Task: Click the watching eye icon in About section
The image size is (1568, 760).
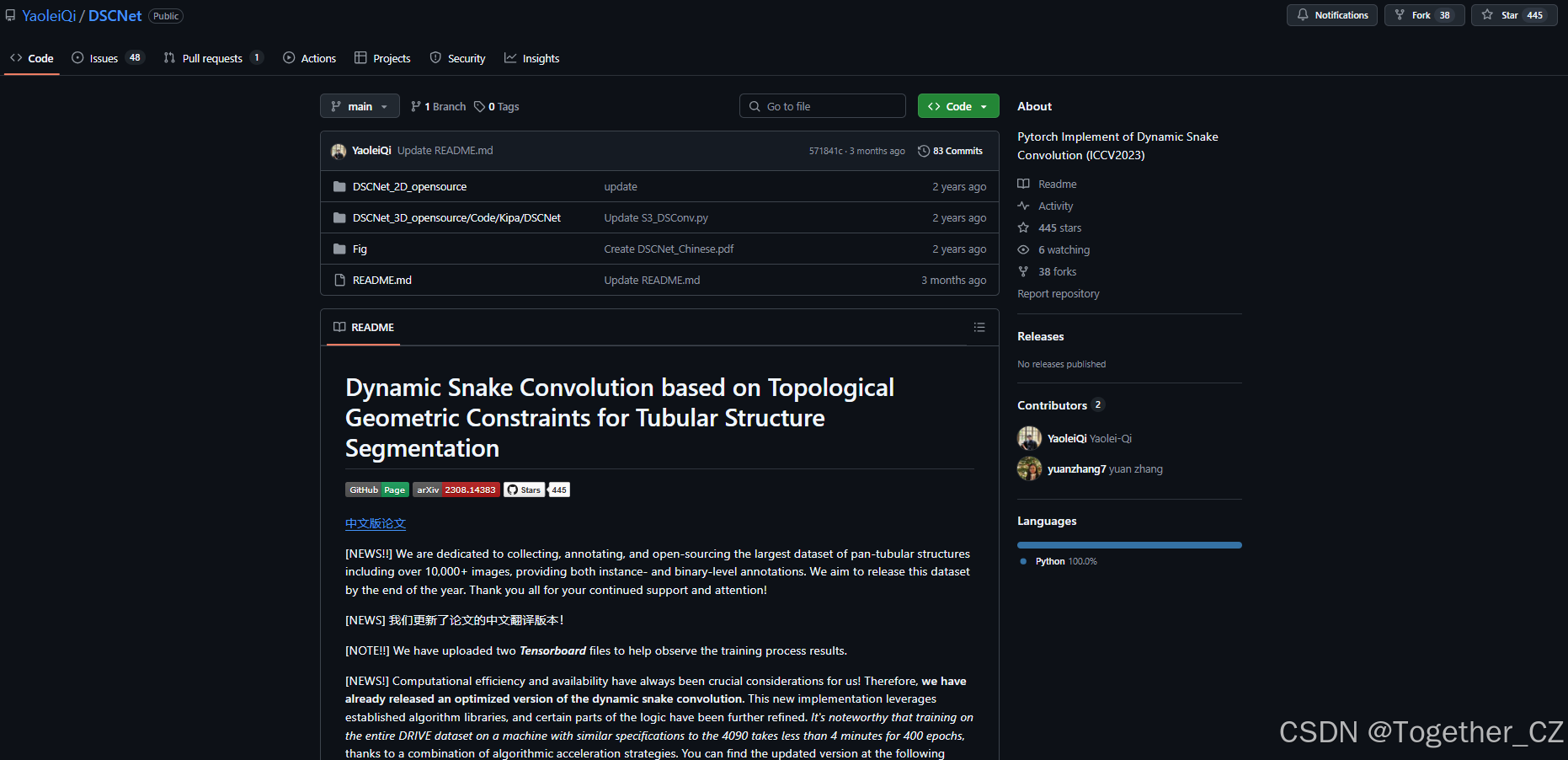Action: [1023, 249]
